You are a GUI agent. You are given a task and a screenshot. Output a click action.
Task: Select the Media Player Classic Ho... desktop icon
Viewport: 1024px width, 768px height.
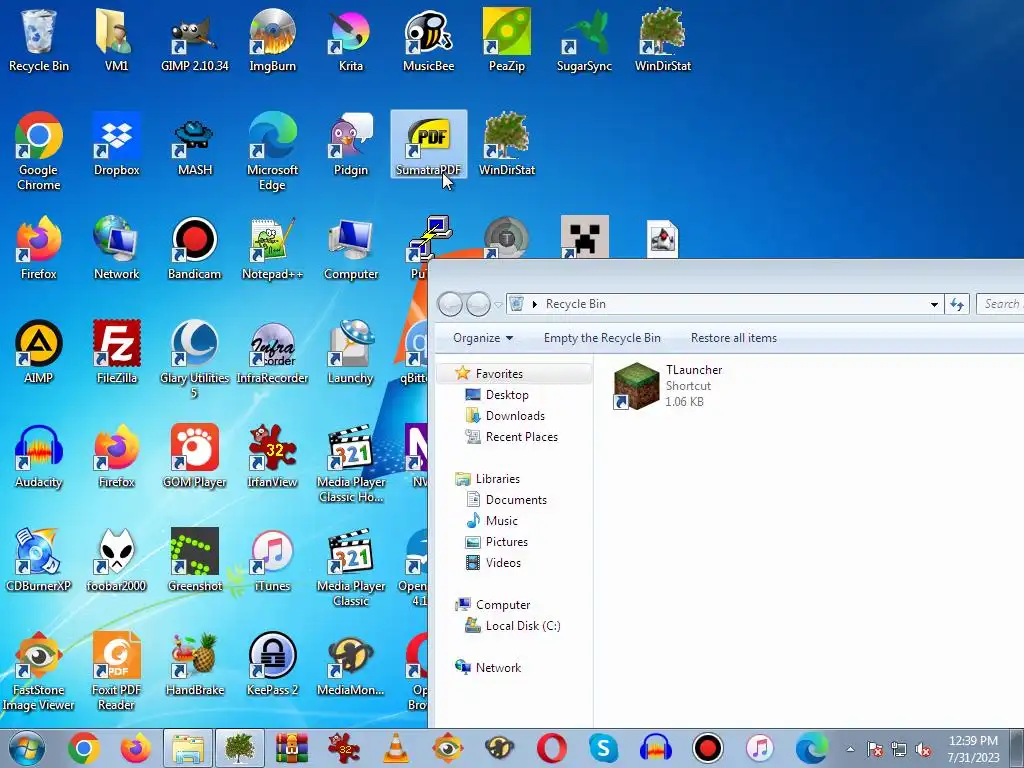point(351,464)
